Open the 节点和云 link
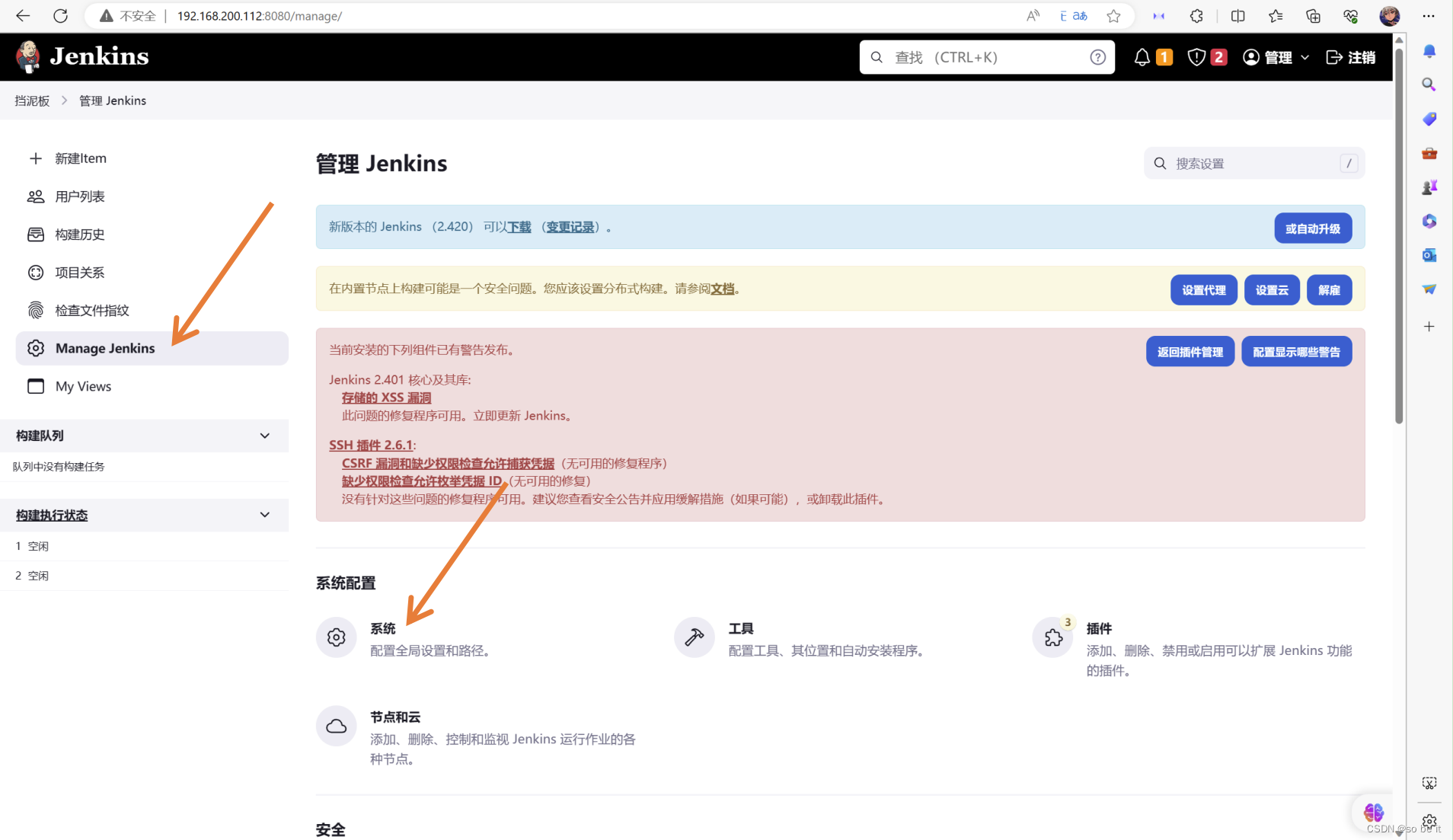1453x840 pixels. tap(395, 717)
